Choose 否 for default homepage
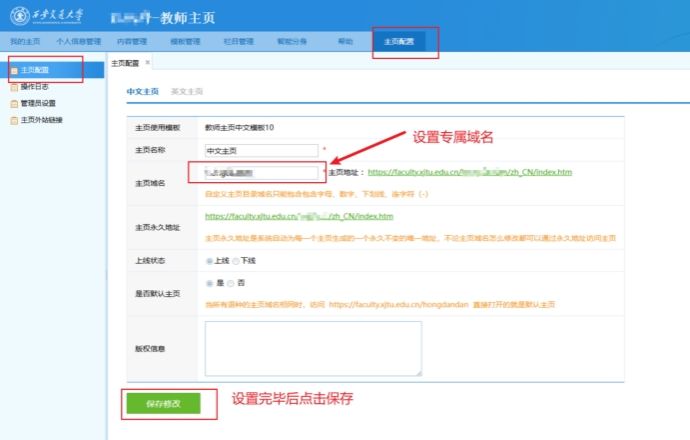The width and height of the screenshot is (690, 440). coord(230,283)
